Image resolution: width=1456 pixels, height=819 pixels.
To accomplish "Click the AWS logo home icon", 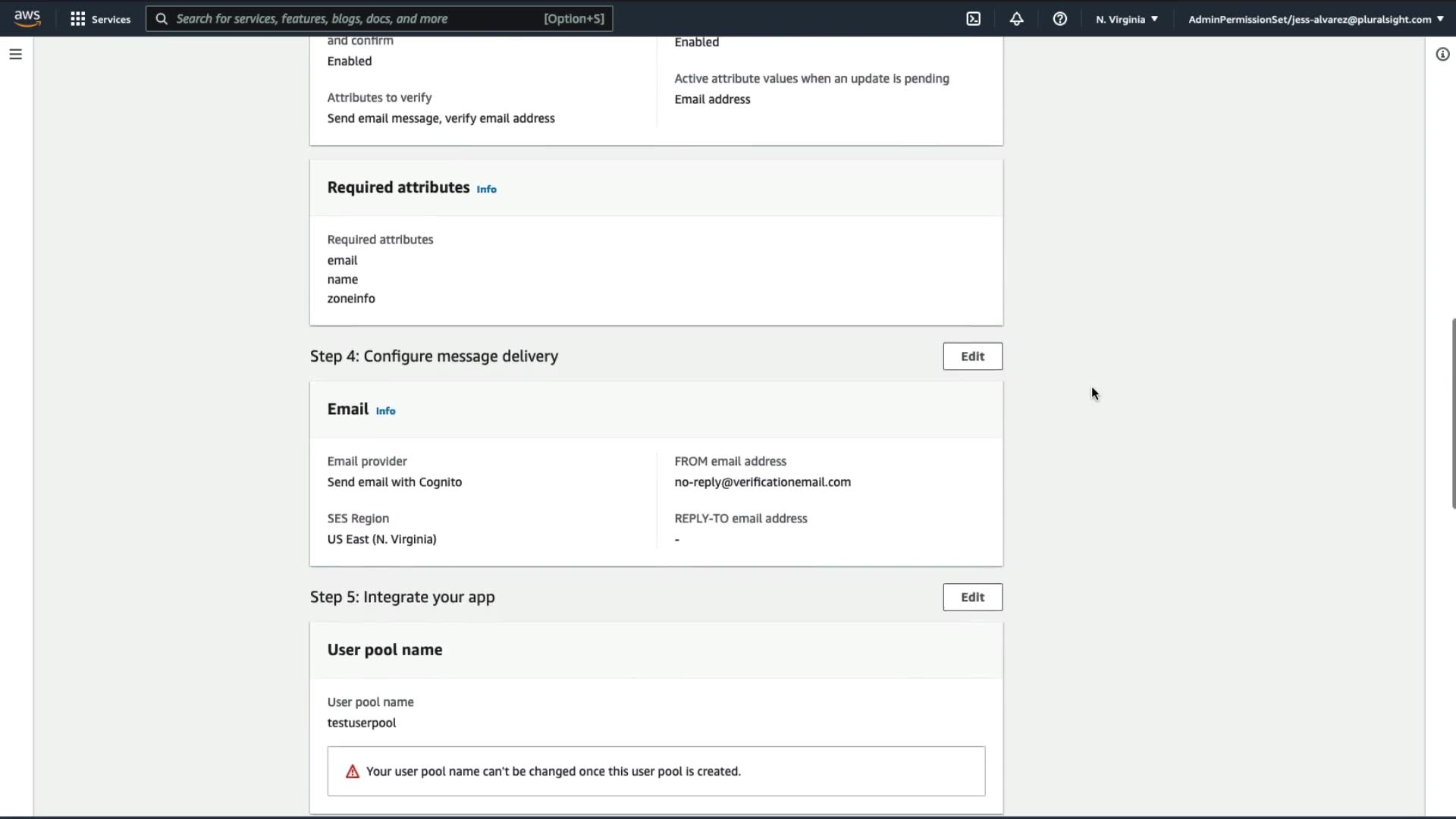I will pos(27,18).
